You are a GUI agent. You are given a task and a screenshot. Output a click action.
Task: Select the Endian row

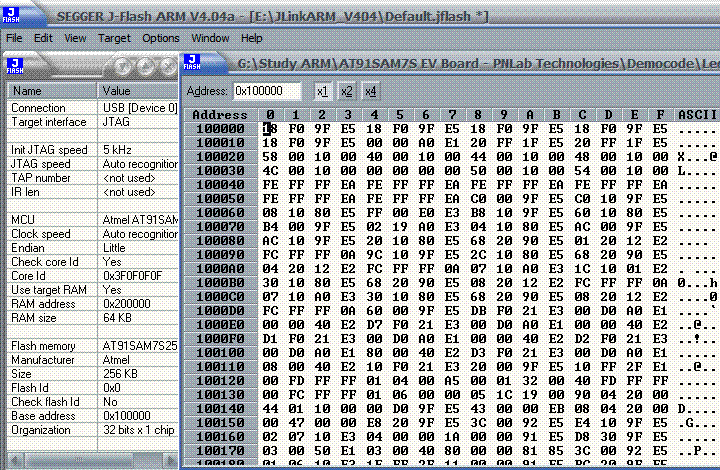pos(93,248)
